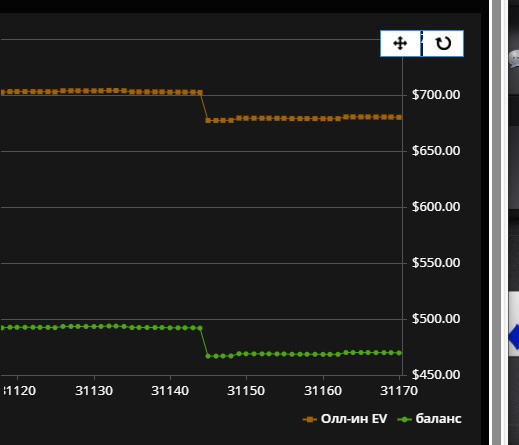Image resolution: width=519 pixels, height=445 pixels.
Task: Click the $600.00 axis label
Action: [436, 207]
